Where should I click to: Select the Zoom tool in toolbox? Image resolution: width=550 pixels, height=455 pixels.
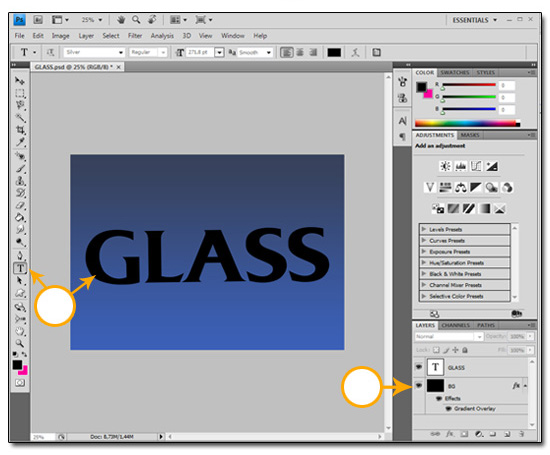(x=20, y=343)
